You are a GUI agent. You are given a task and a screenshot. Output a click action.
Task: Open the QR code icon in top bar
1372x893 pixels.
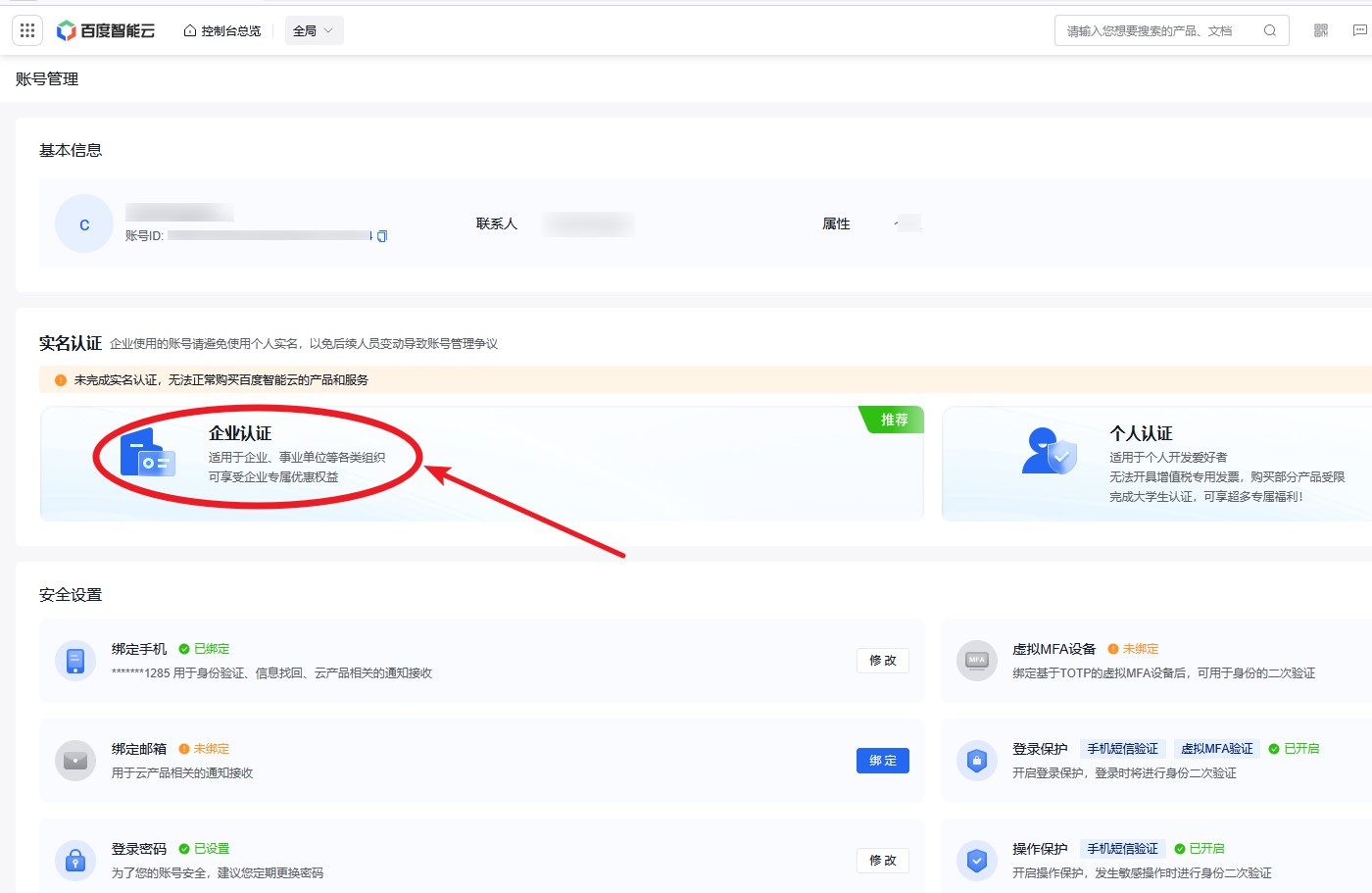click(x=1319, y=30)
